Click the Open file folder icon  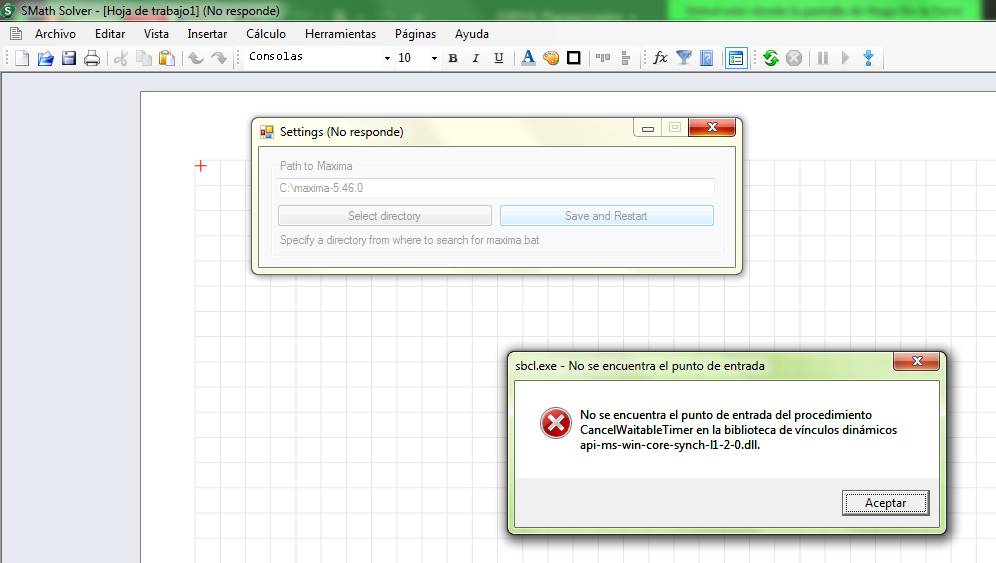click(x=45, y=58)
